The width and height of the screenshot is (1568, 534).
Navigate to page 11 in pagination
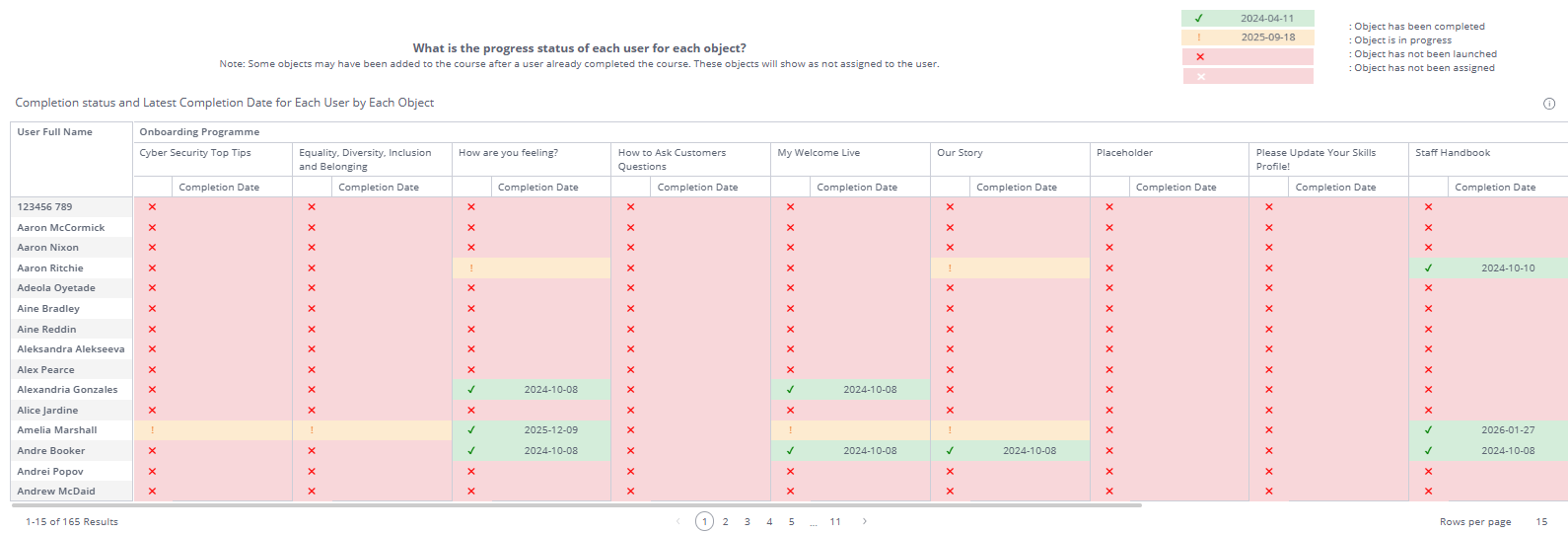835,522
